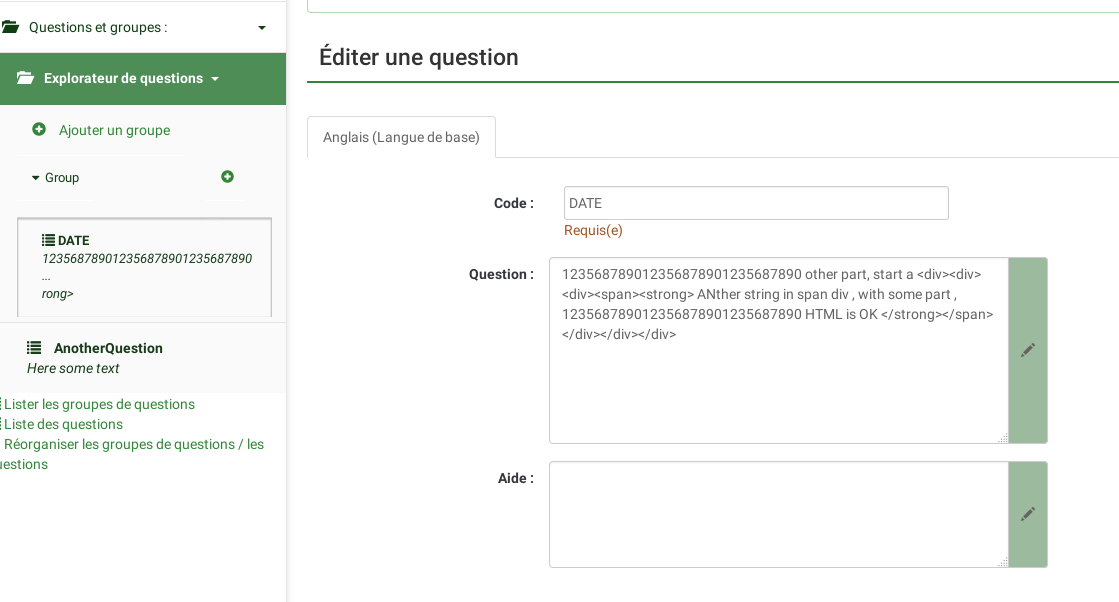
Task: Click the folder icon beside Questions et groupes
Action: 11,27
